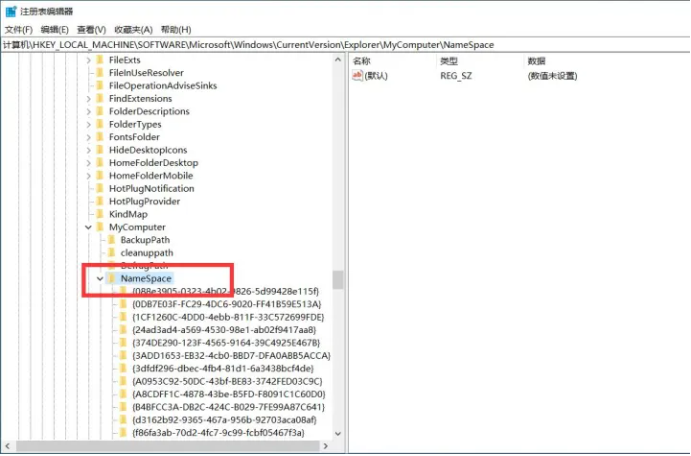Expand the FolderTypes key arrow
This screenshot has height=456, width=691.
pos(89,124)
